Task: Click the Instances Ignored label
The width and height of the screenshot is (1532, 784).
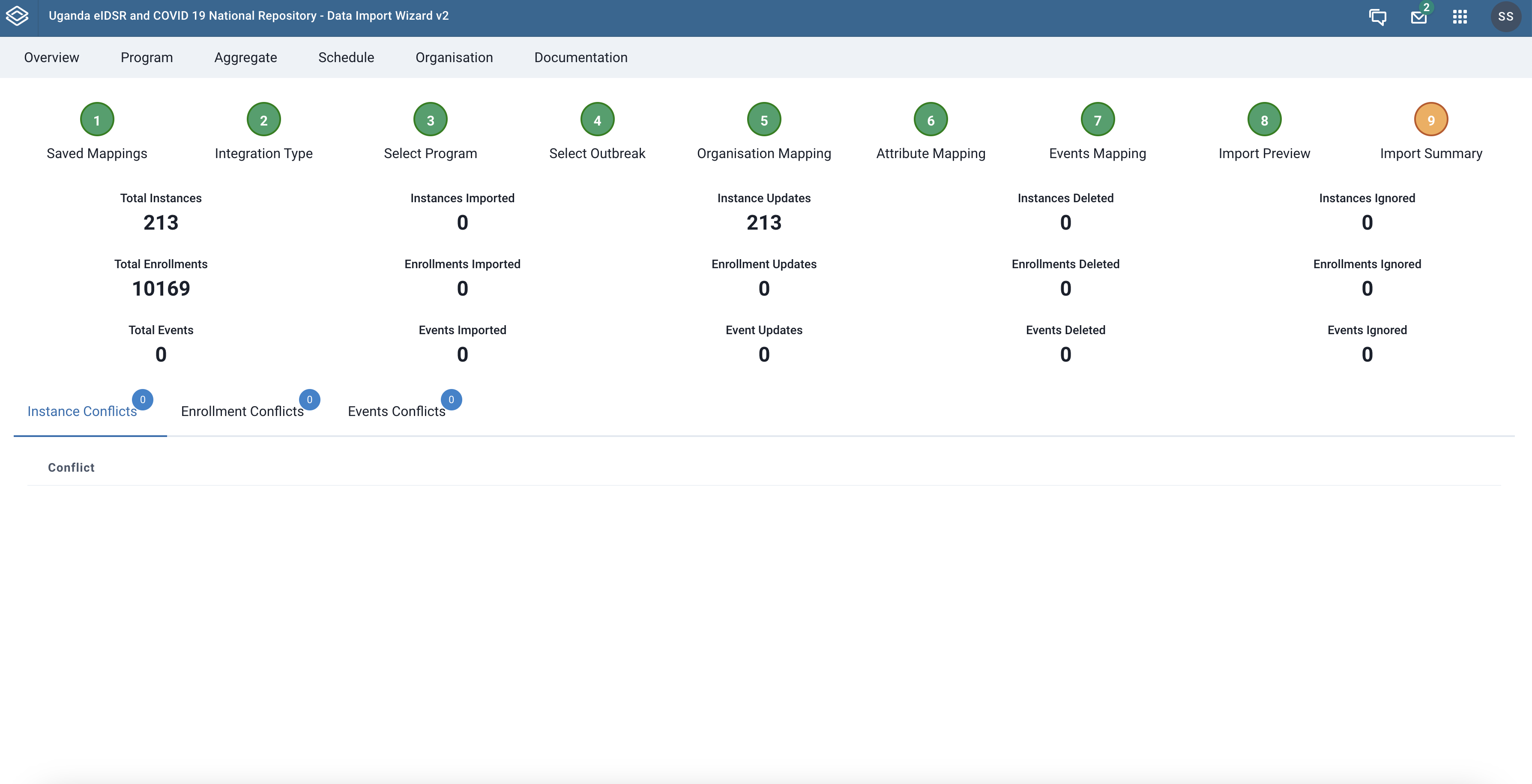Action: 1367,198
